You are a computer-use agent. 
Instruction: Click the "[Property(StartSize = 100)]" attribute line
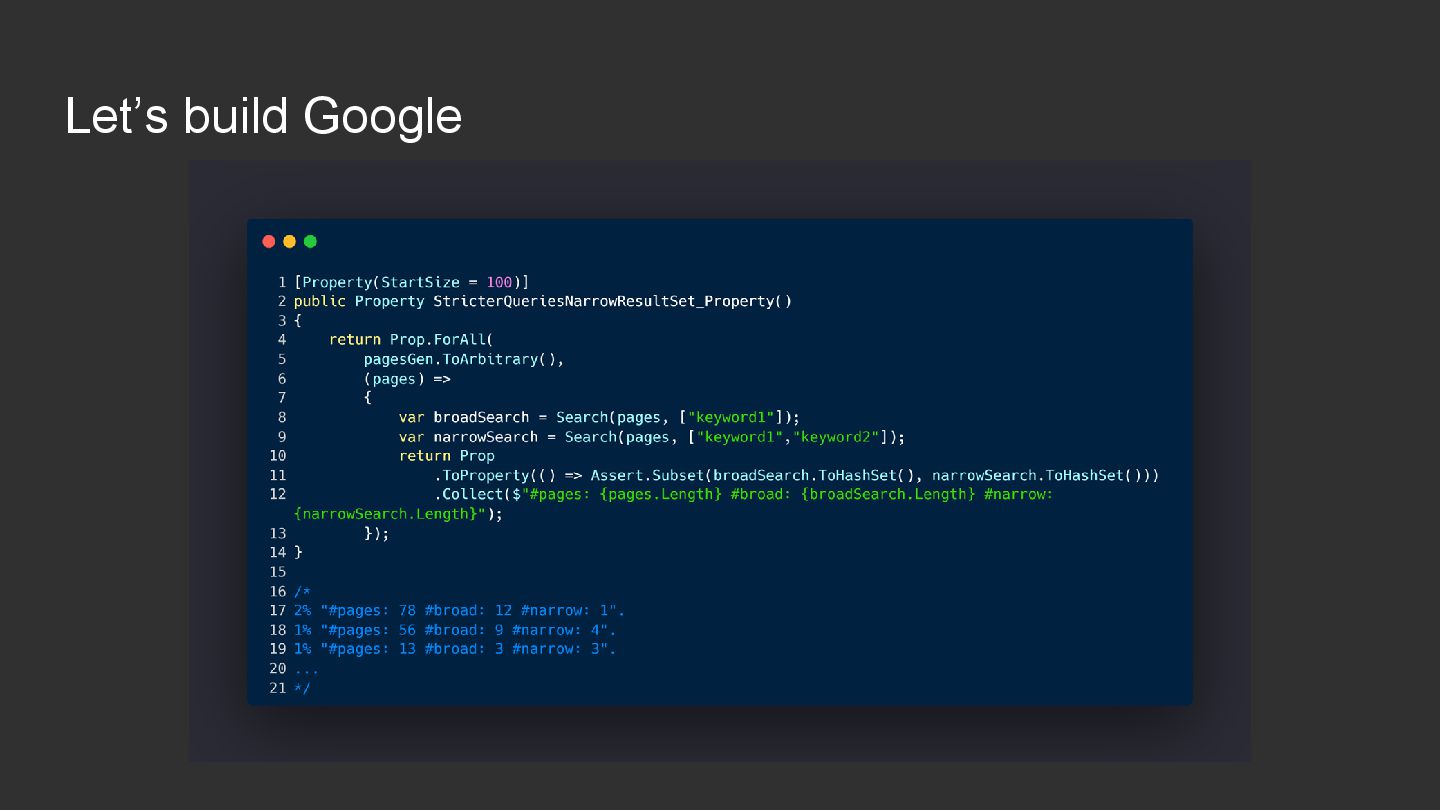click(411, 282)
